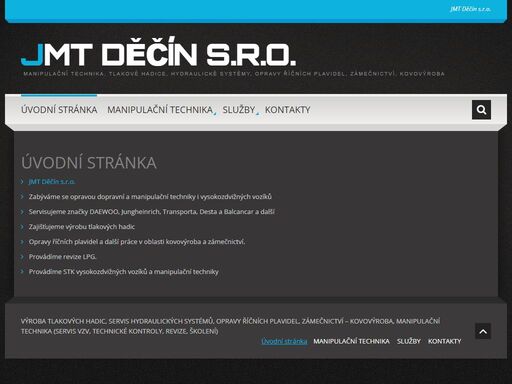Screen dimensions: 512x384
Task: Open the search magnifier icon
Action: 481,110
